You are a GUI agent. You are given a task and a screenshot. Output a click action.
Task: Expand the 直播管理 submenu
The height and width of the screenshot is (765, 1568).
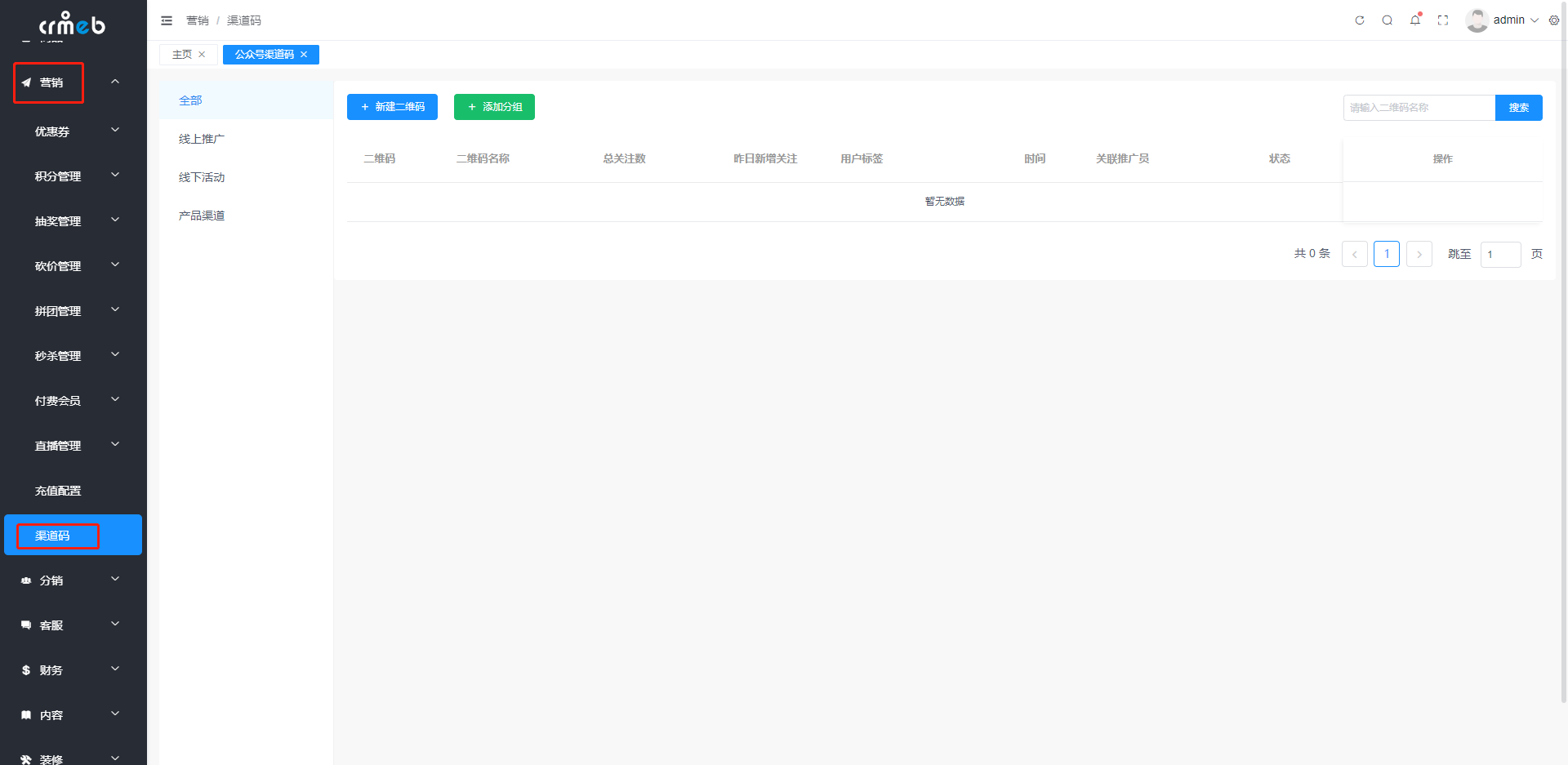pos(115,444)
